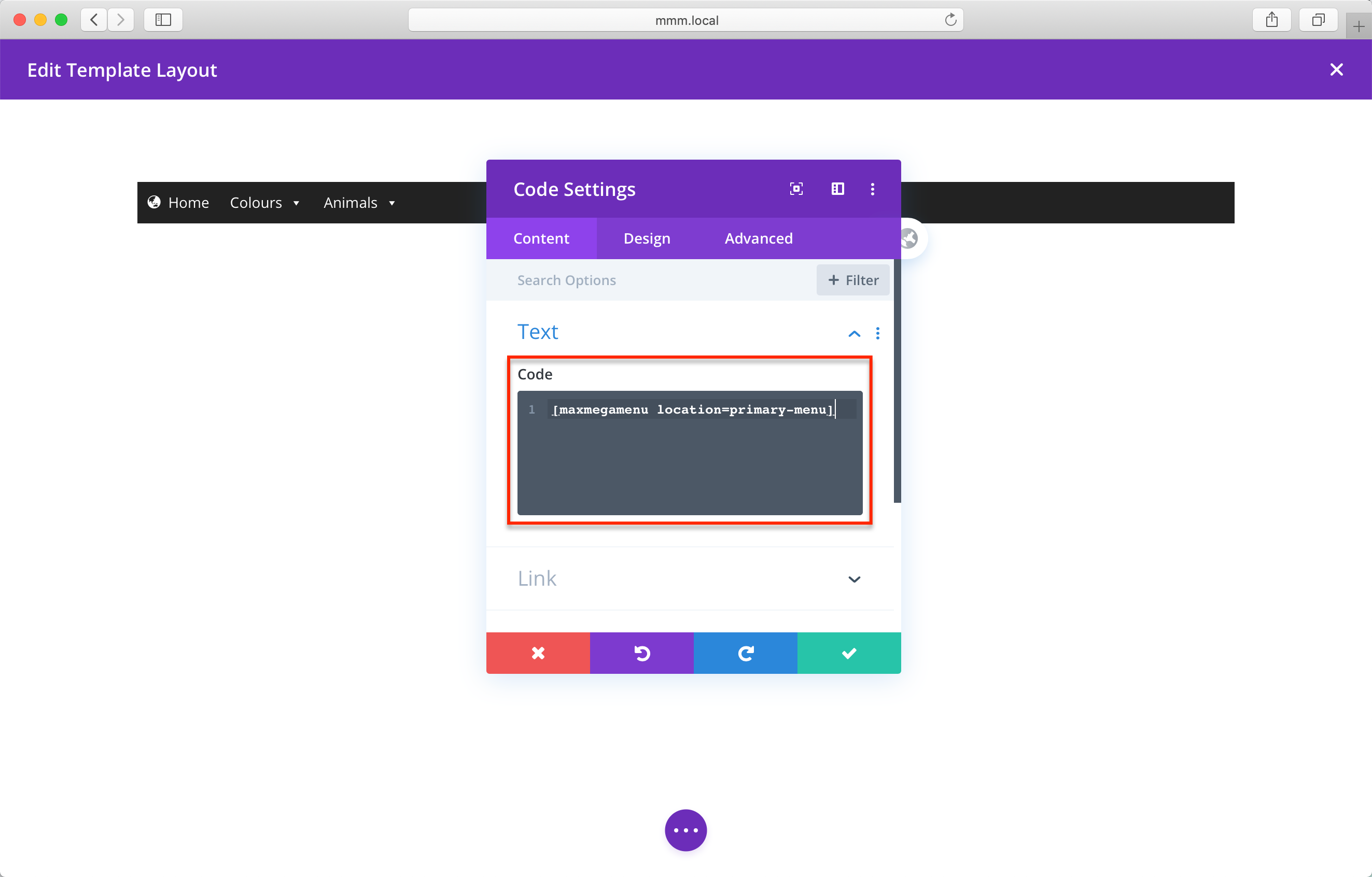
Task: Click the Text section three-dot menu
Action: [x=877, y=333]
